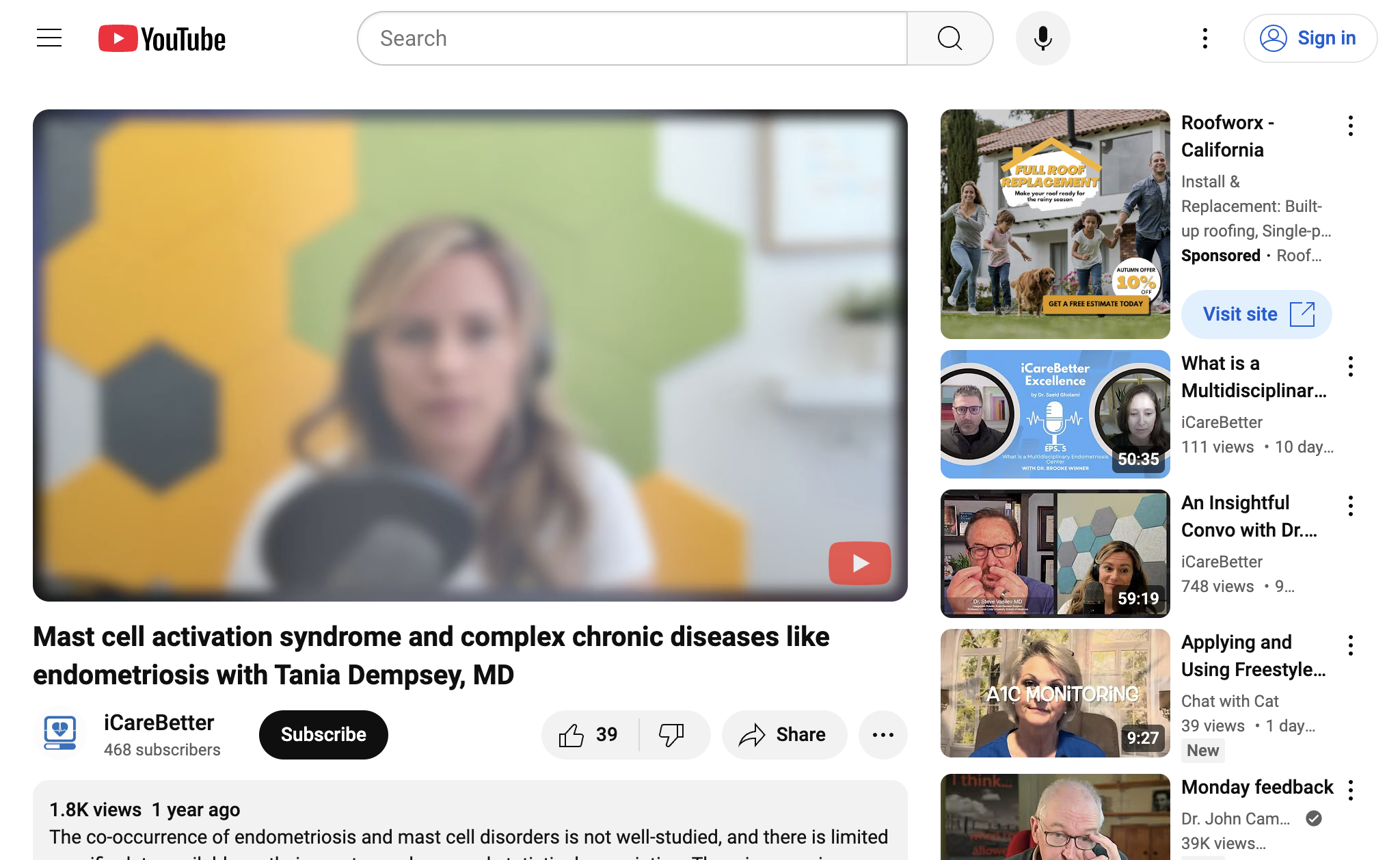Like the video with thumbs up
Viewport: 1400px width, 860px height.
(x=589, y=735)
